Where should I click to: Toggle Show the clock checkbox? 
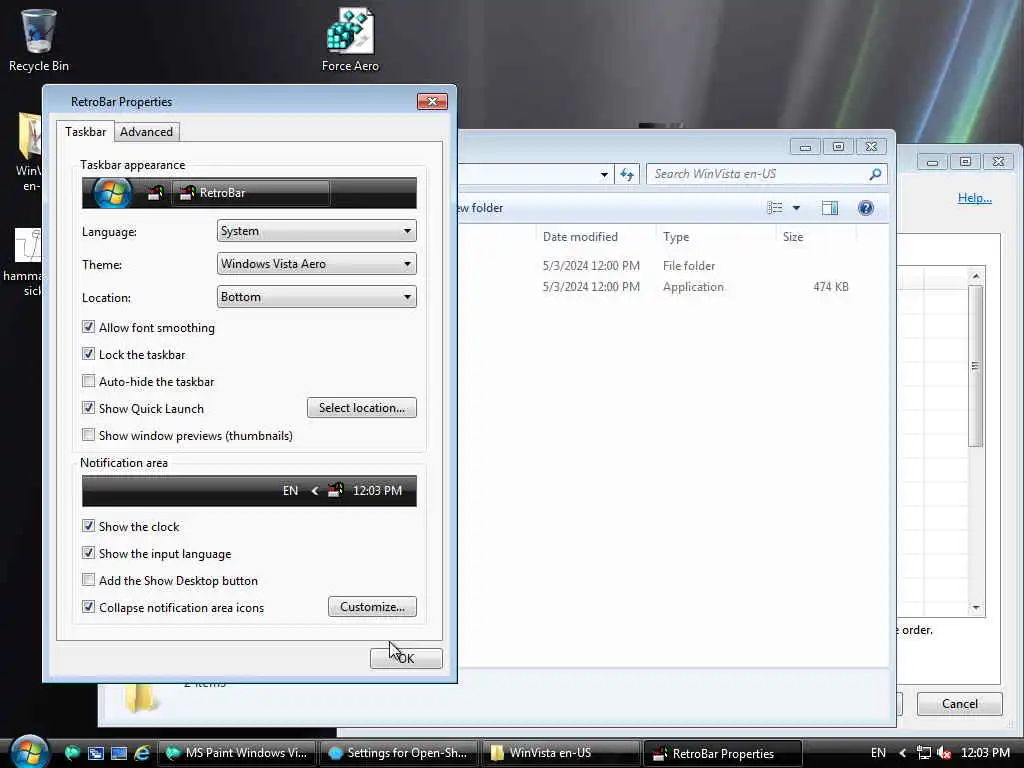point(88,526)
